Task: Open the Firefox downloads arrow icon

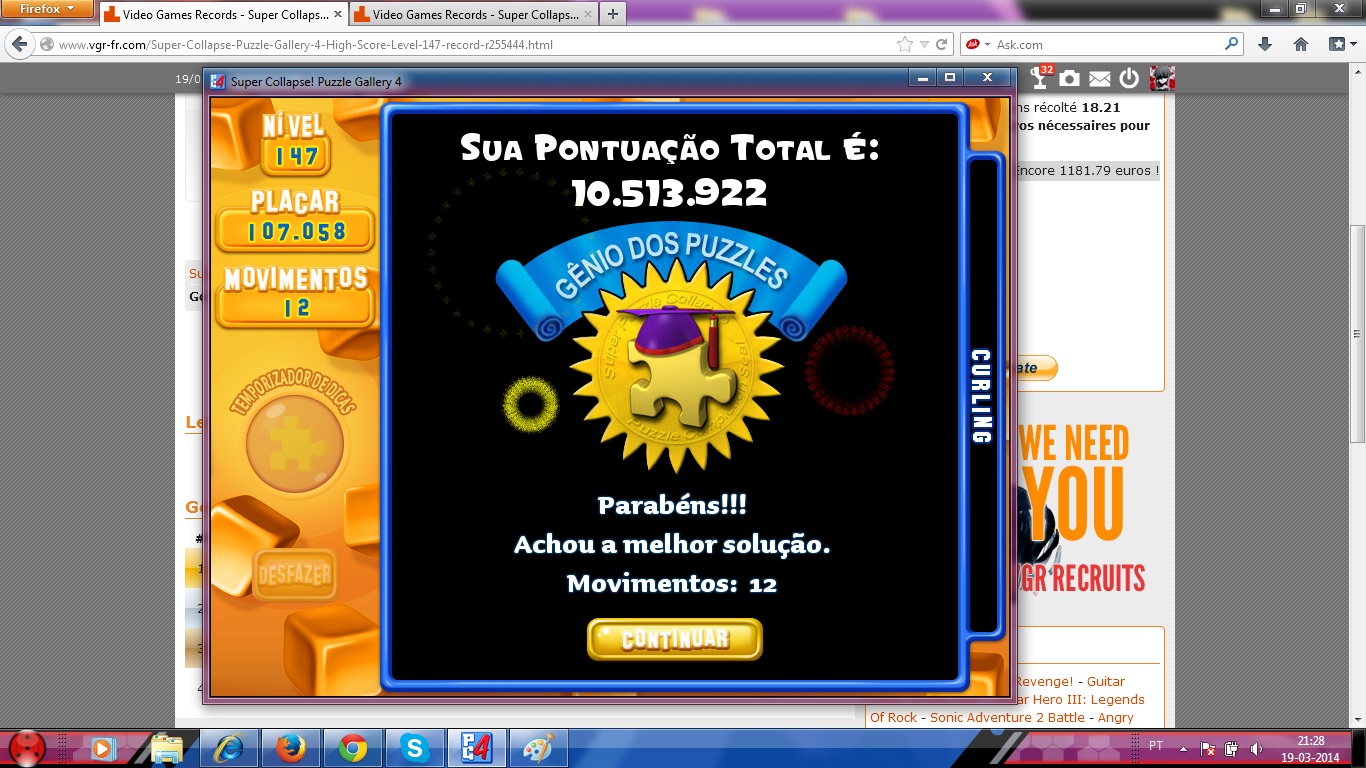Action: 1265,44
